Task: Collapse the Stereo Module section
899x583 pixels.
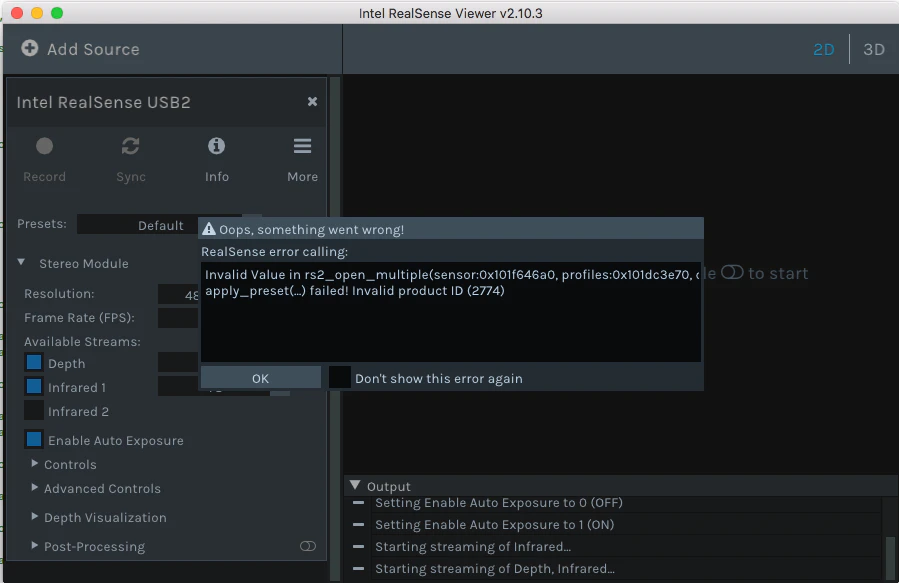Action: (21, 262)
